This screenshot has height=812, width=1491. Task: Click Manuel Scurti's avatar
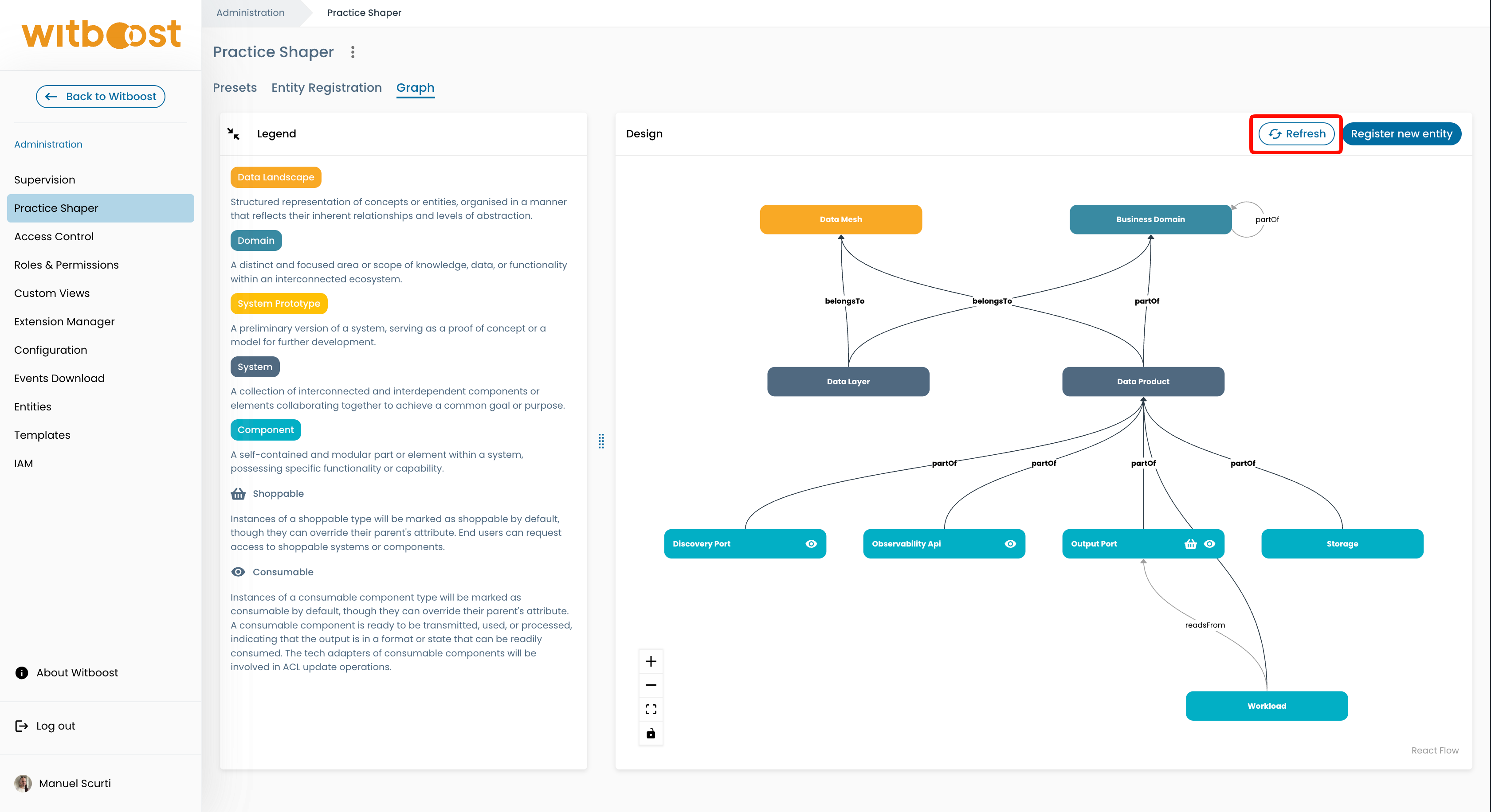[x=23, y=783]
